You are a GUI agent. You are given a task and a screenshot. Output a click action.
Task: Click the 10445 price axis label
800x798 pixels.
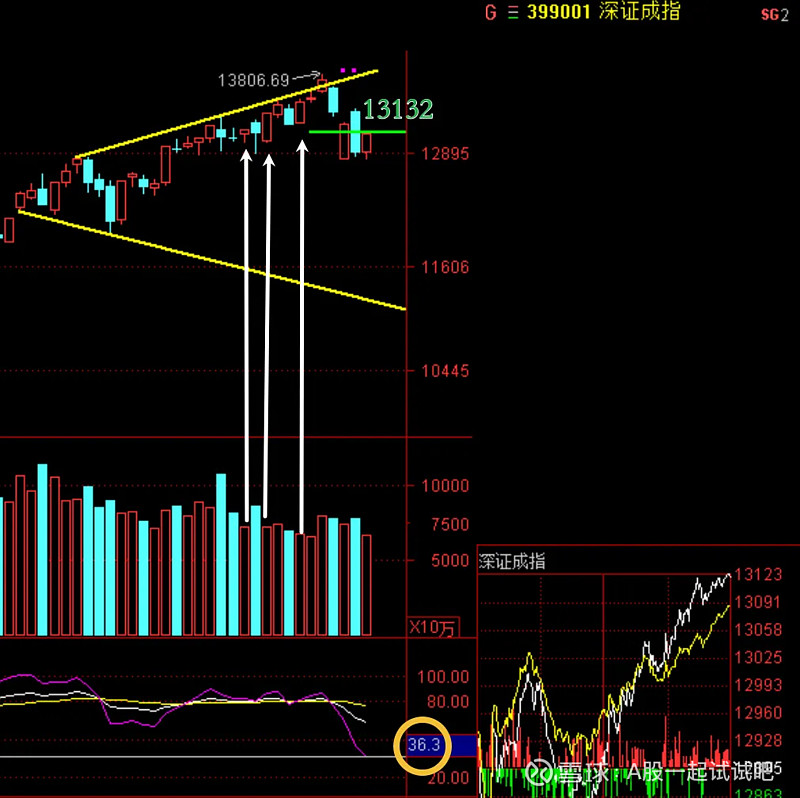pyautogui.click(x=445, y=371)
